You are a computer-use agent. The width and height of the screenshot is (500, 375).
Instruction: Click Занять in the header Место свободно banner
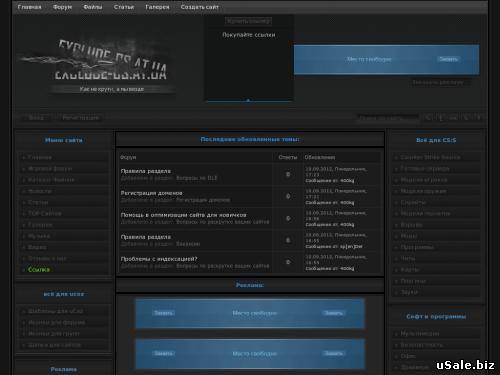click(x=448, y=59)
